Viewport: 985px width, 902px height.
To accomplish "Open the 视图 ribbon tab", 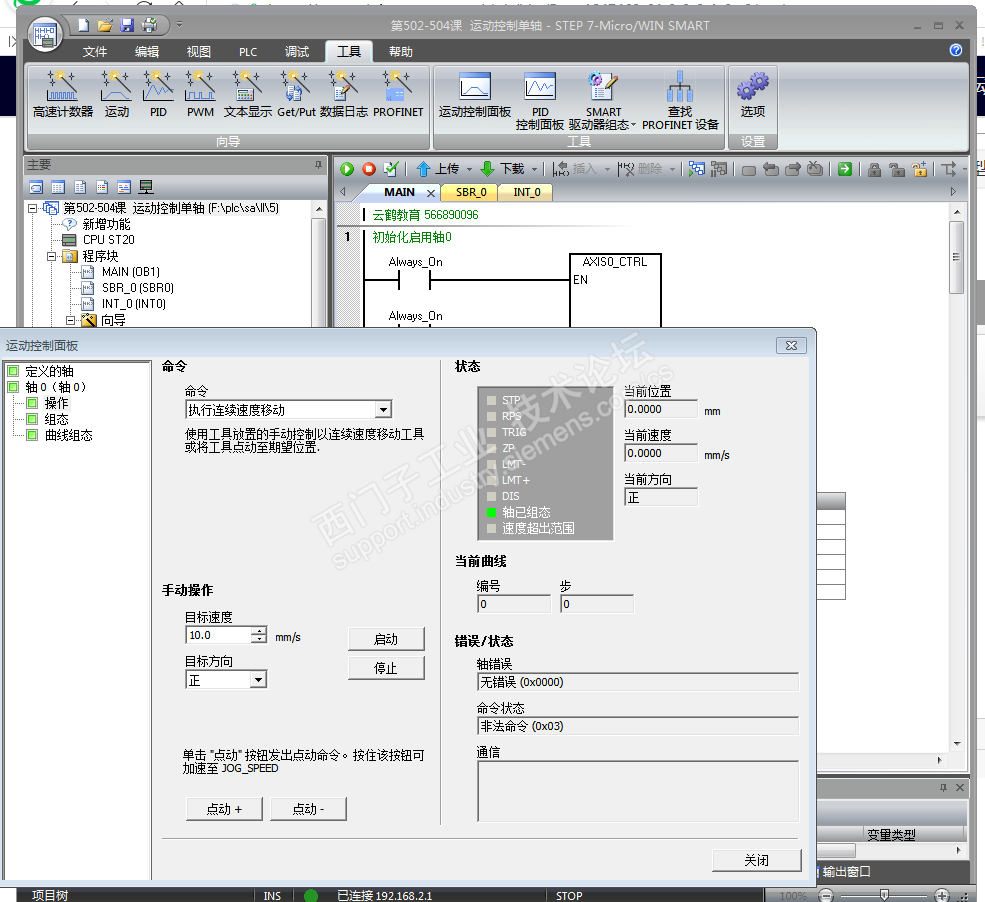I will (x=199, y=52).
